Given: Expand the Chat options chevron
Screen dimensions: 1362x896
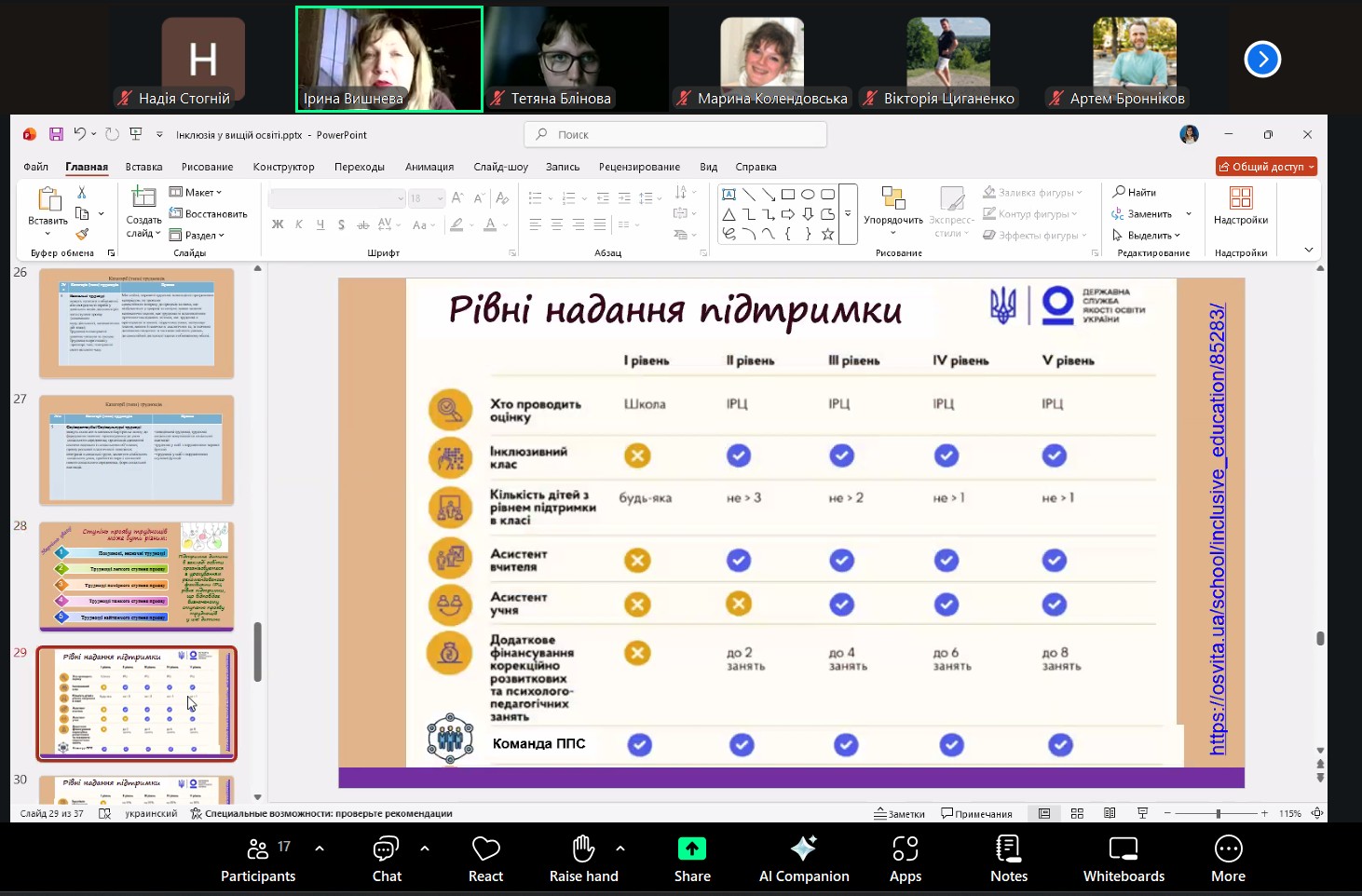Looking at the screenshot, I should [425, 848].
